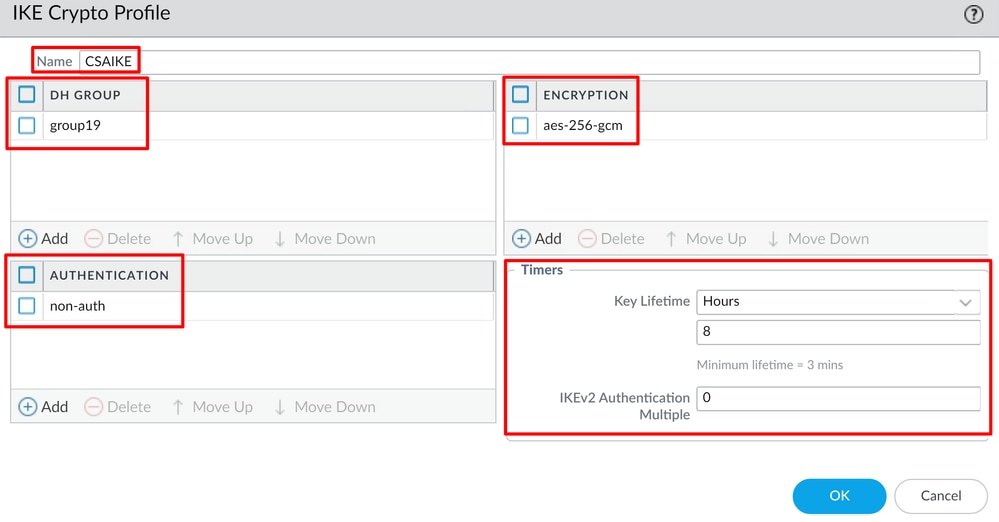Image resolution: width=999 pixels, height=522 pixels.
Task: Add a new Authentication entry
Action: pos(43,407)
